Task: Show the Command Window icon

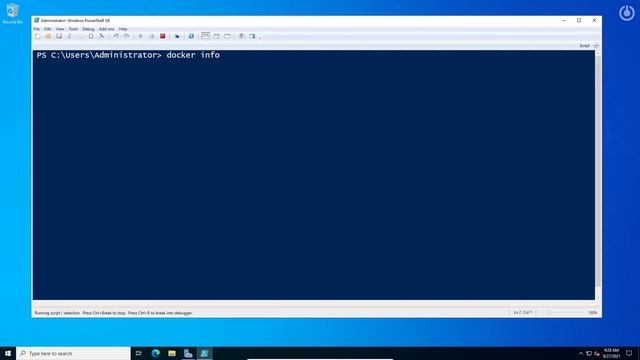Action: tap(241, 36)
